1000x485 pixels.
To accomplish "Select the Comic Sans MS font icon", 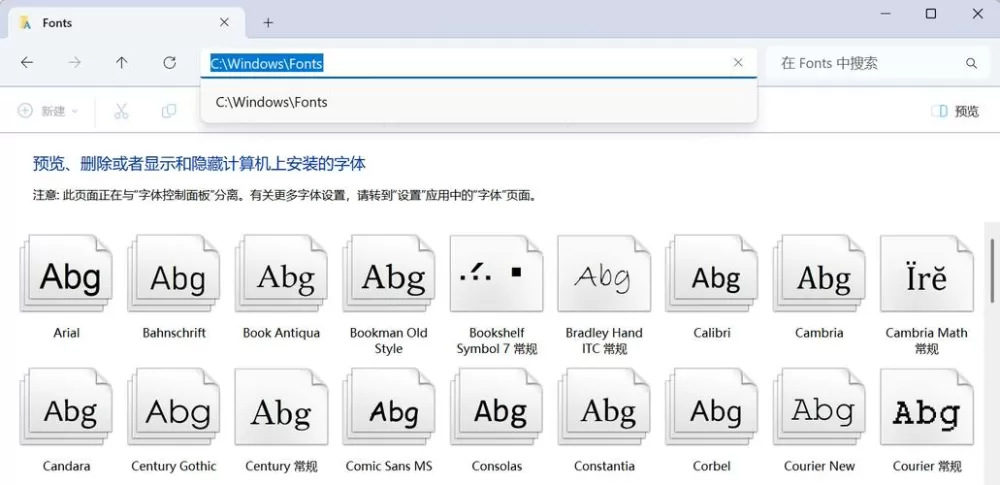I will [x=389, y=407].
